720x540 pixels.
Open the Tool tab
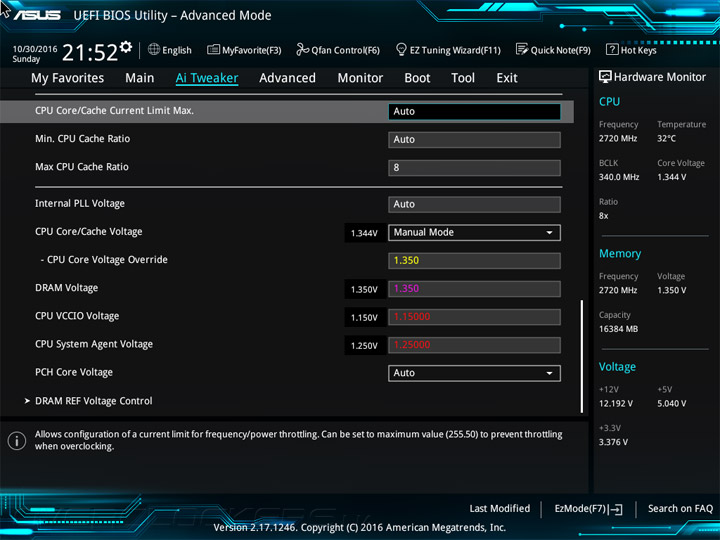click(x=463, y=78)
